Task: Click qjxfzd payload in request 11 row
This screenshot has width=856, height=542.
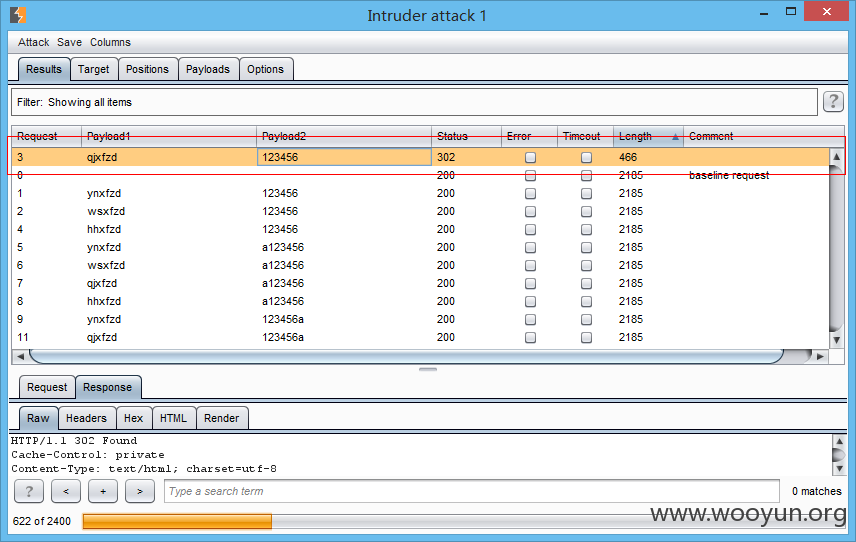Action: (x=102, y=337)
